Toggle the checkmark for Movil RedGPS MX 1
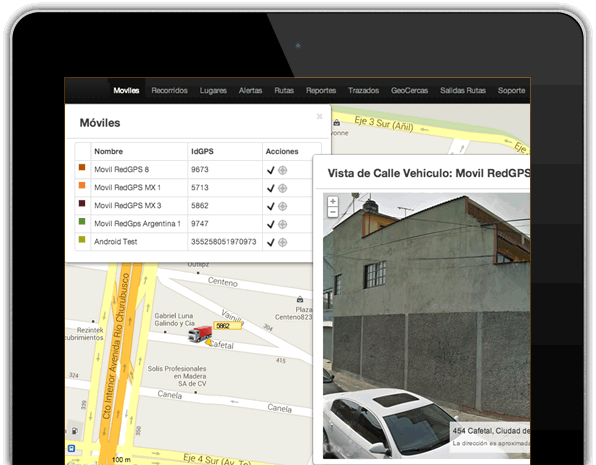 [271, 188]
